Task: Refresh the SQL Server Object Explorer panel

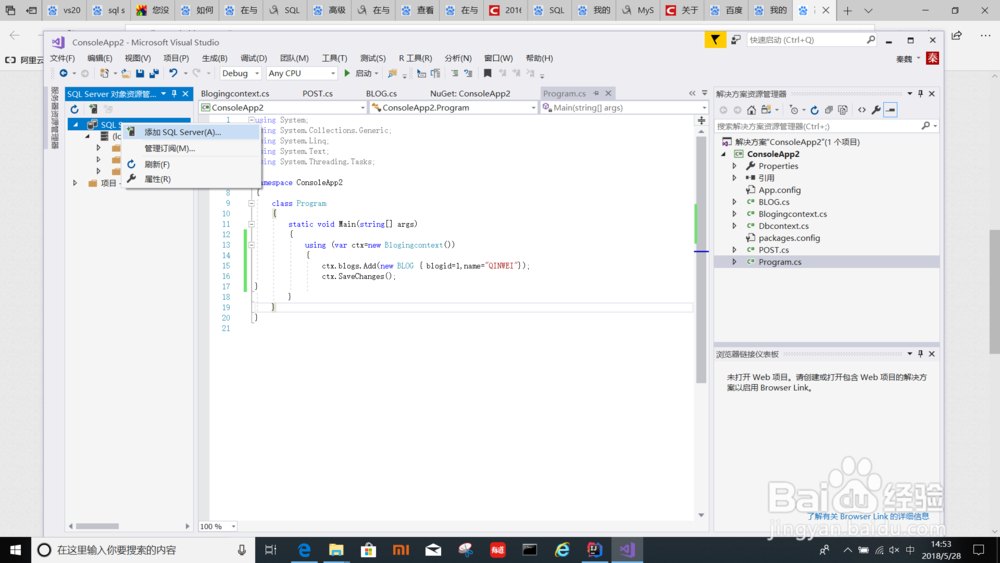Action: point(75,110)
